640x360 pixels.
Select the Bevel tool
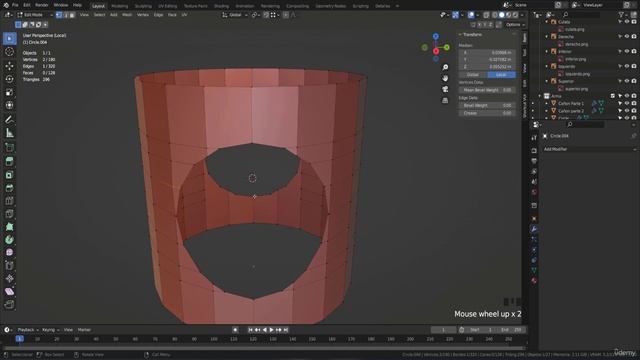9,188
